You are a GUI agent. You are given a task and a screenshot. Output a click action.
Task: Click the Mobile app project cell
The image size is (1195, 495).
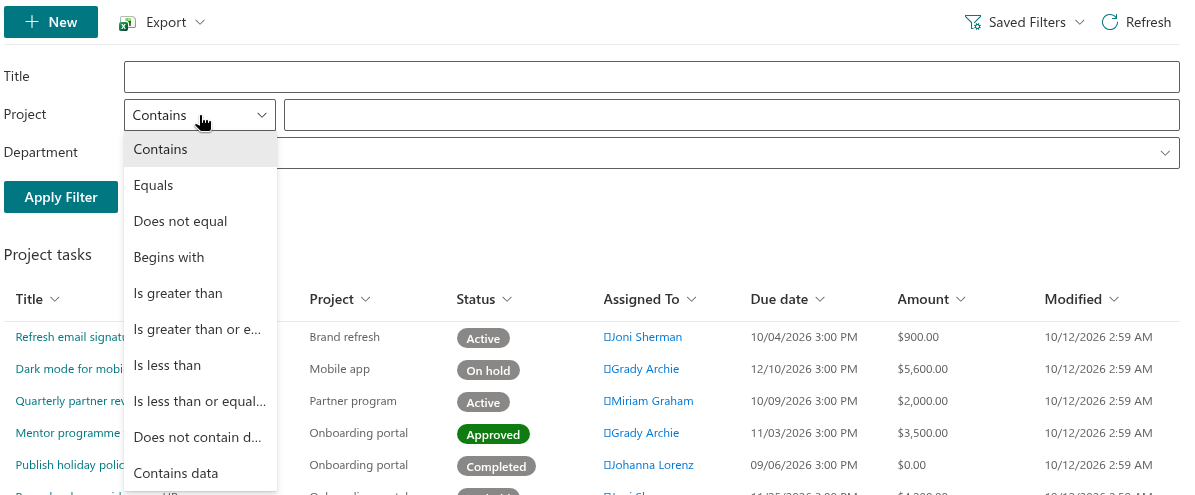click(339, 369)
